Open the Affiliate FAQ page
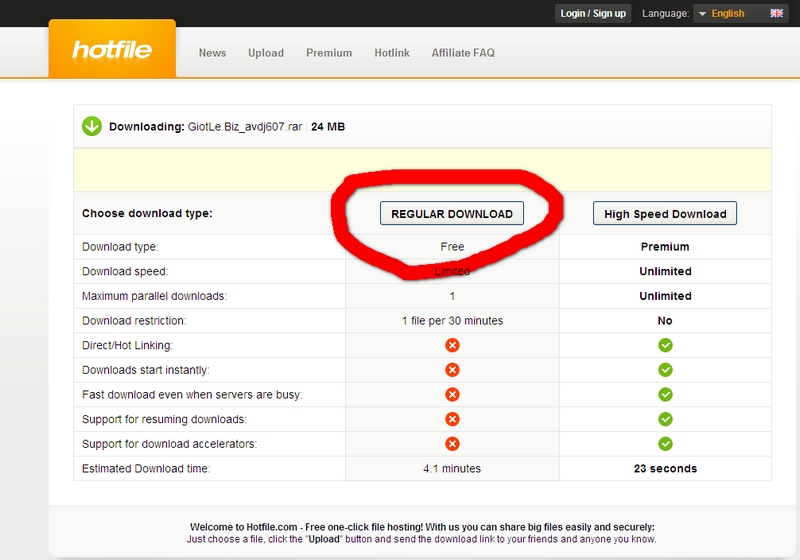This screenshot has width=800, height=560. [463, 53]
